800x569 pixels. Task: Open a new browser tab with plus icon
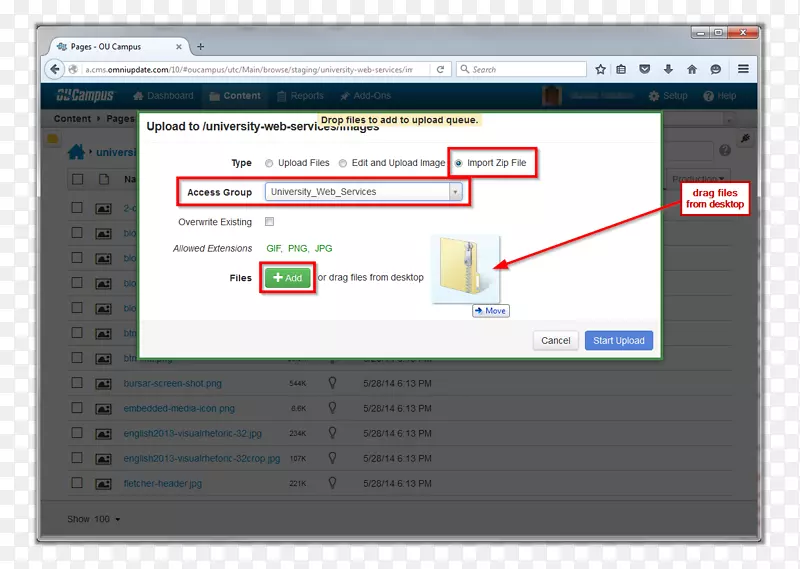coord(201,46)
